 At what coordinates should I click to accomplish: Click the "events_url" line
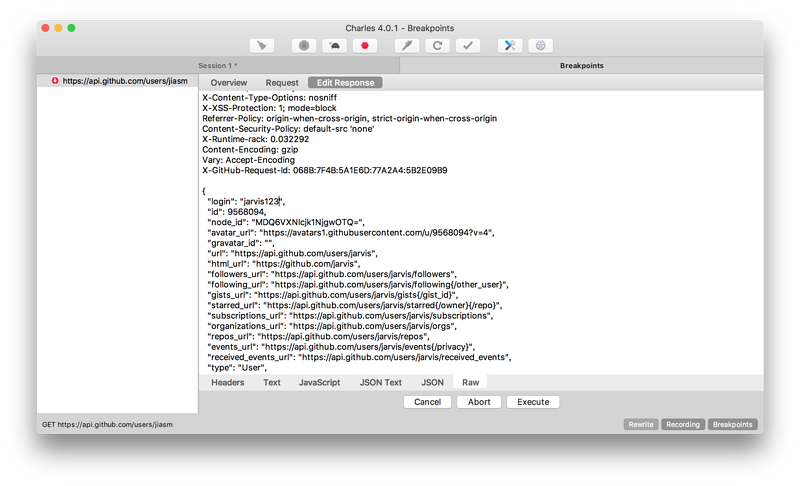tap(341, 347)
